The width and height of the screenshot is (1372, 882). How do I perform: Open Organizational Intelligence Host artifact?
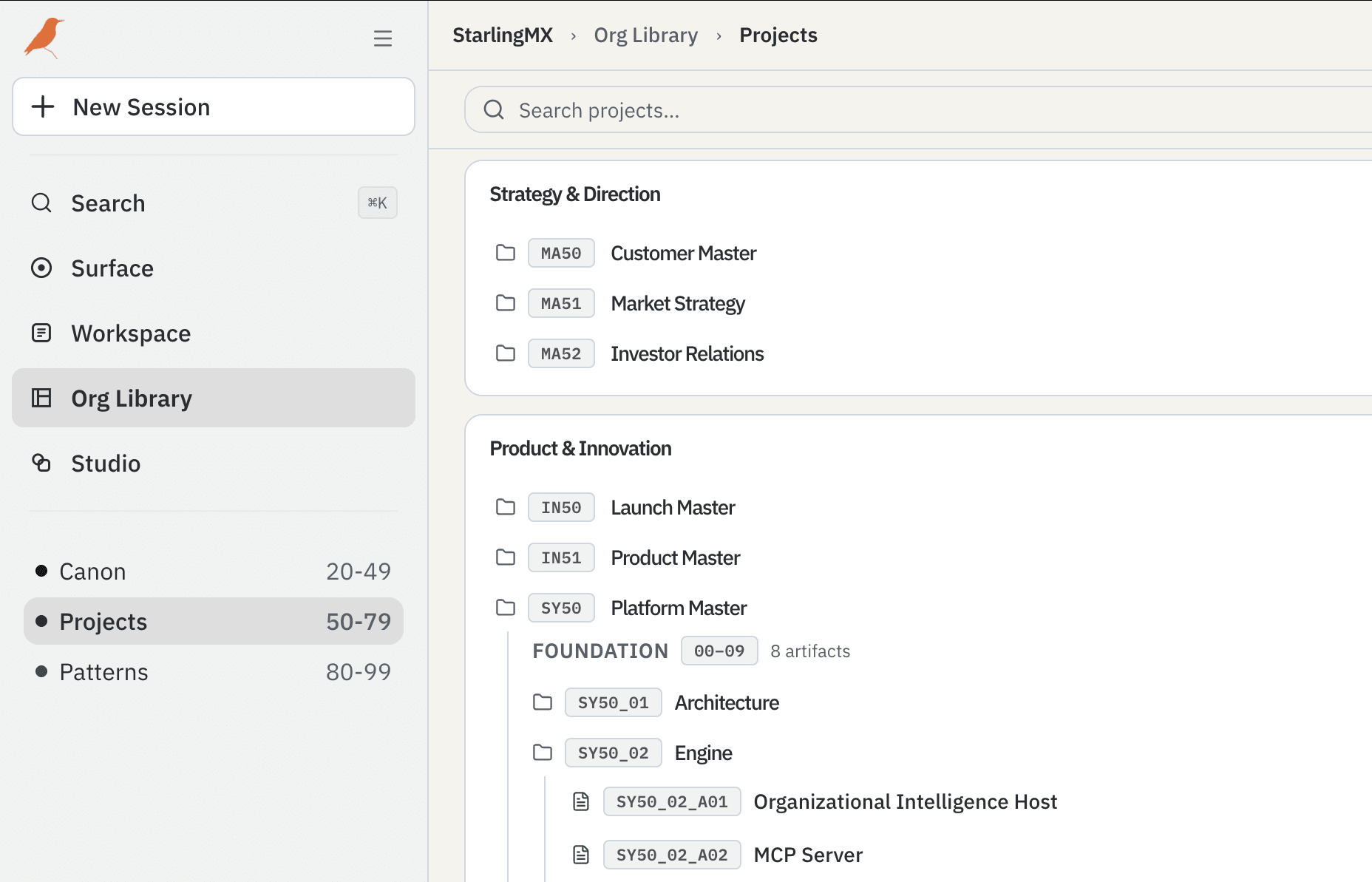click(x=905, y=801)
